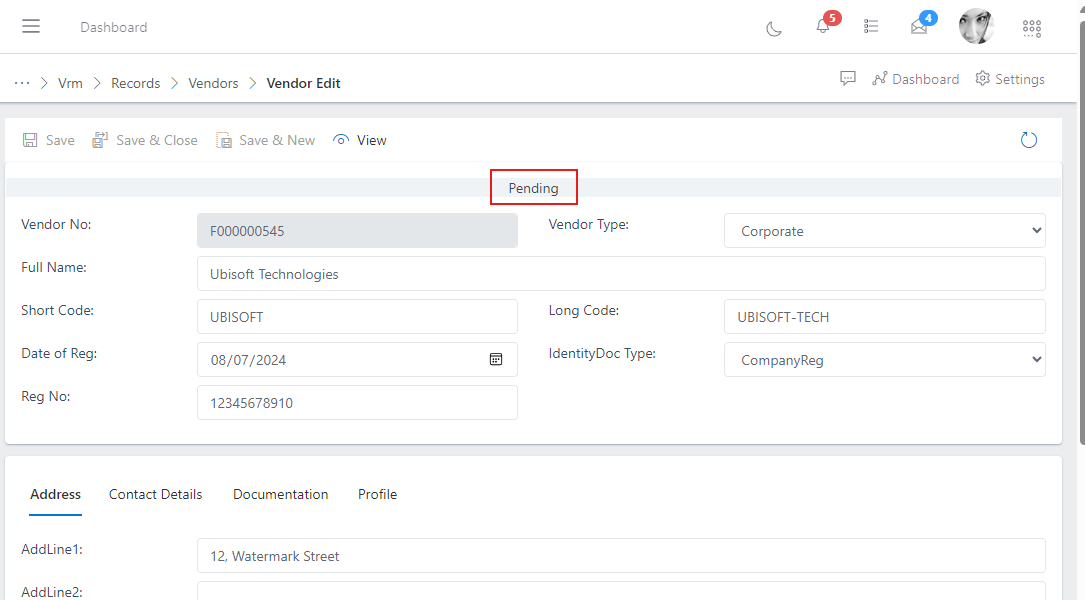Toggle dark mode via moon icon

[x=773, y=28]
